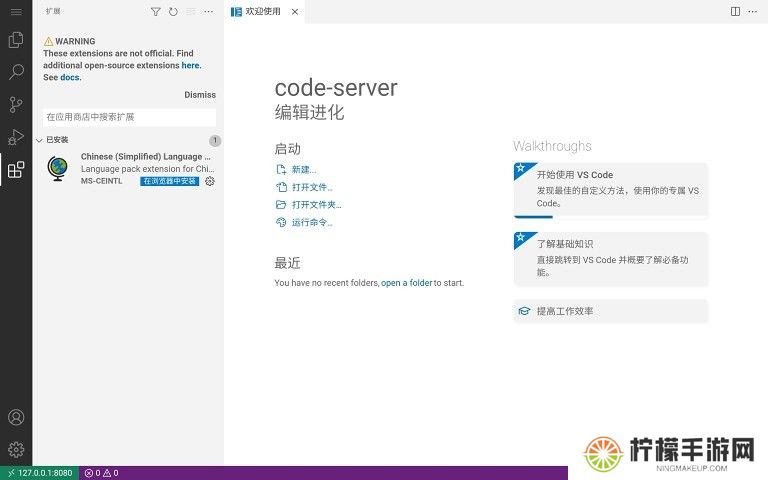Open the errors and warnings status item
The image size is (768, 480).
click(101, 473)
